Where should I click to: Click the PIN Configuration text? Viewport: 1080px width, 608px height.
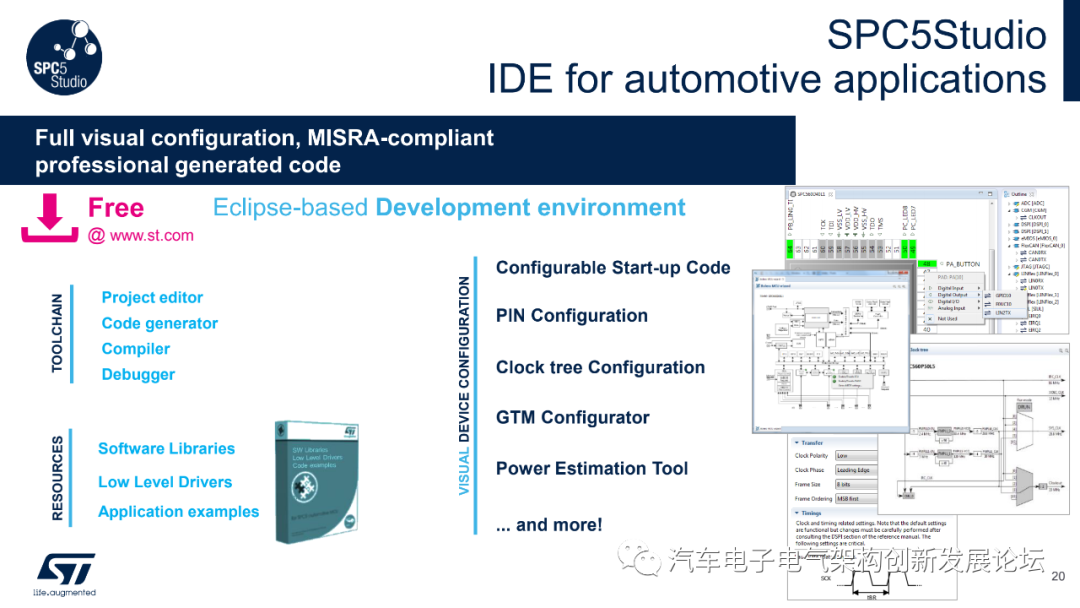(572, 315)
